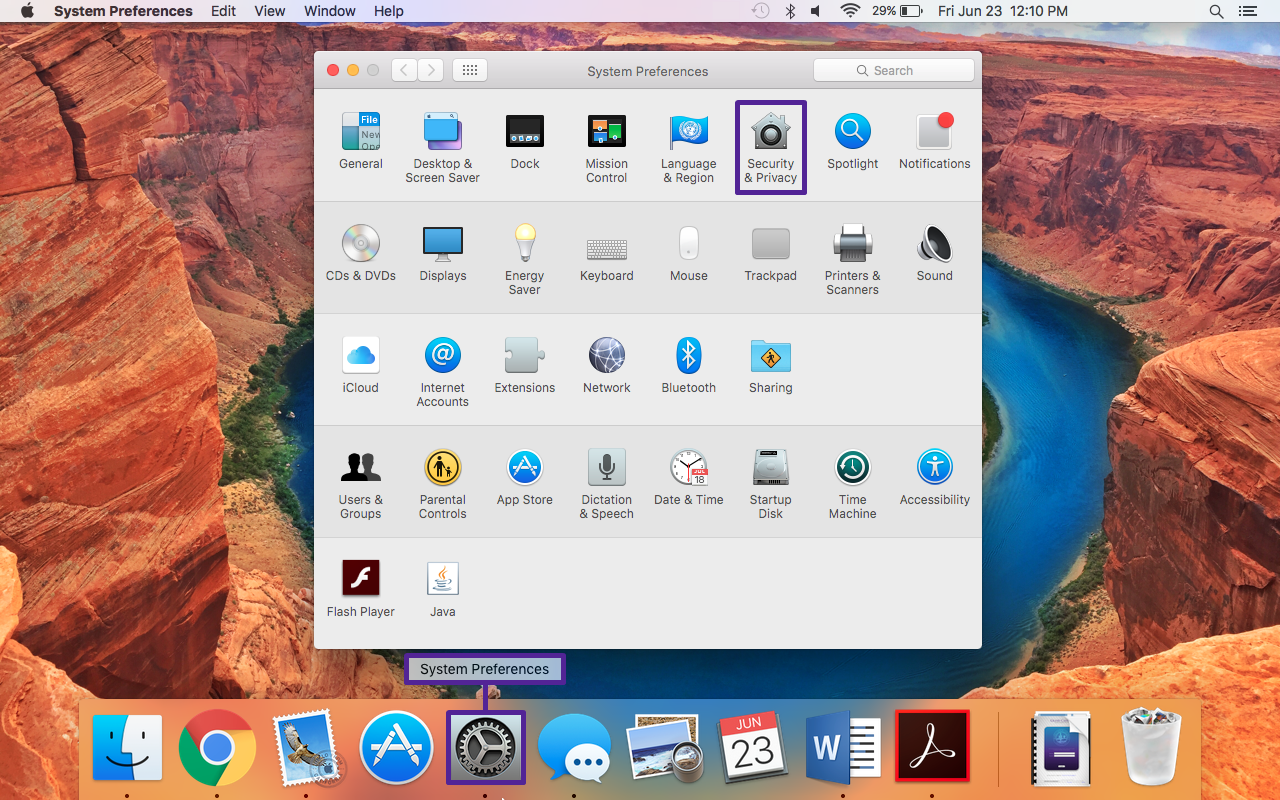
Task: Click the Bluetooth icon in menu bar
Action: [789, 11]
